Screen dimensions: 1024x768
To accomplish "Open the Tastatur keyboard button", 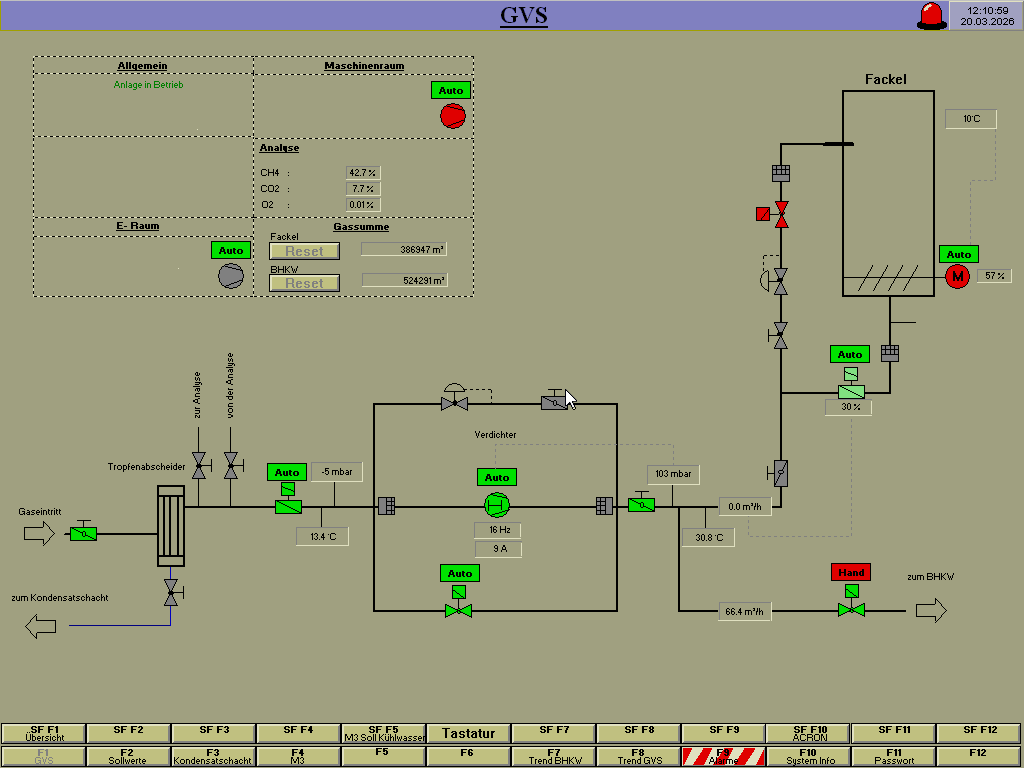I will click(468, 733).
